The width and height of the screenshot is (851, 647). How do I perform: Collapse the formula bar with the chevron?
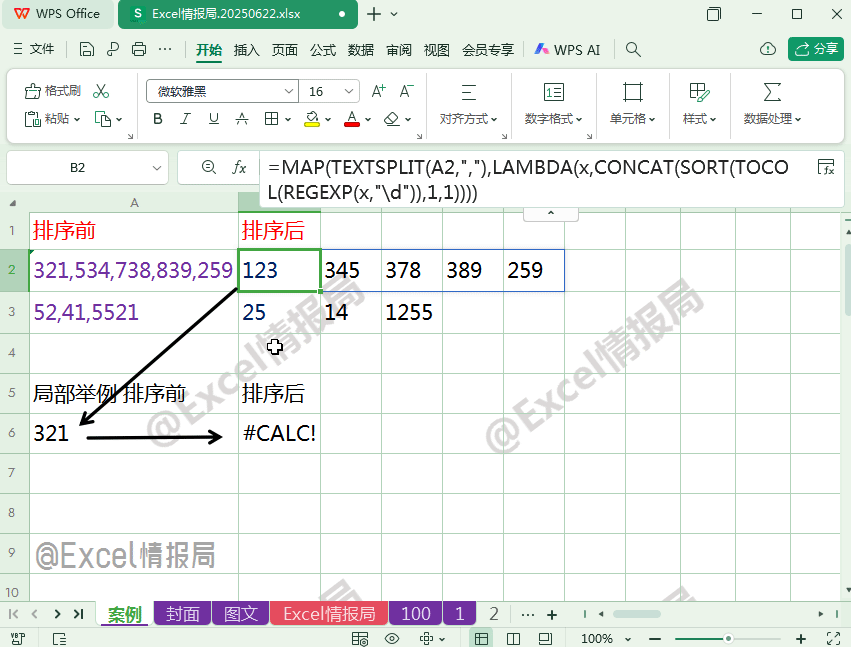click(551, 213)
